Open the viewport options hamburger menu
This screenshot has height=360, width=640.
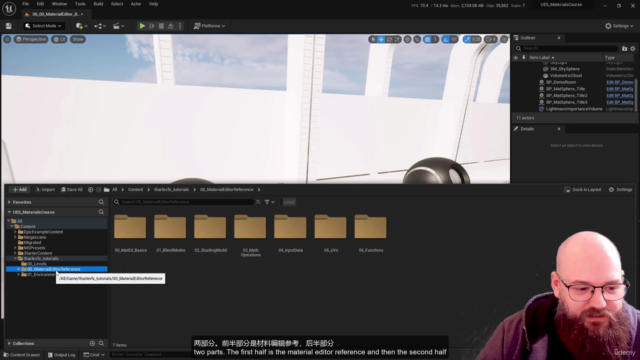coord(7,39)
